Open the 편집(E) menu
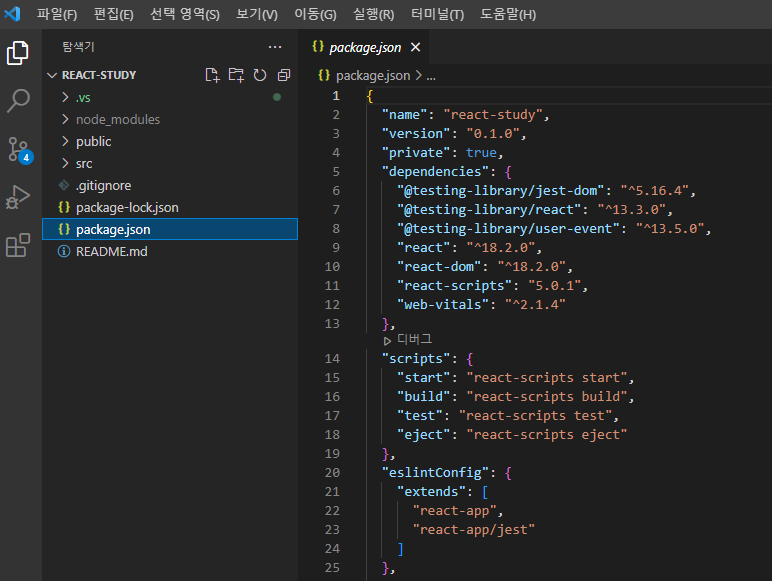Image resolution: width=772 pixels, height=581 pixels. tap(114, 14)
